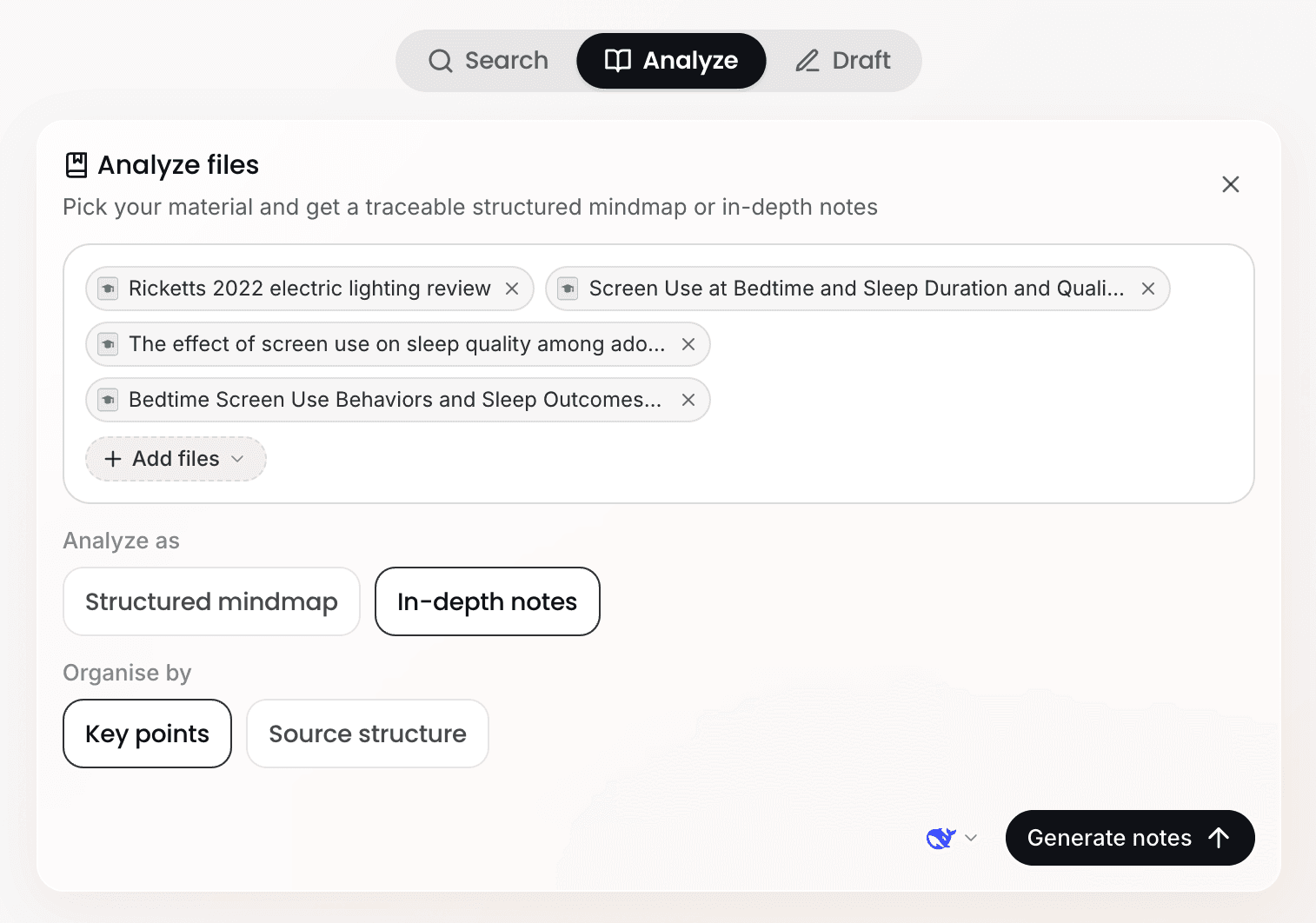Click Bedtime Screen Use Behaviors title text
Viewport: 1316px width, 923px height.
point(395,400)
